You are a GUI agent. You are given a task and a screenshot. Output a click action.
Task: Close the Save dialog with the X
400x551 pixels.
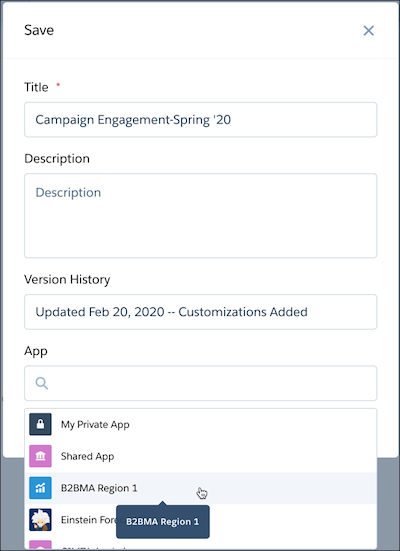(368, 31)
